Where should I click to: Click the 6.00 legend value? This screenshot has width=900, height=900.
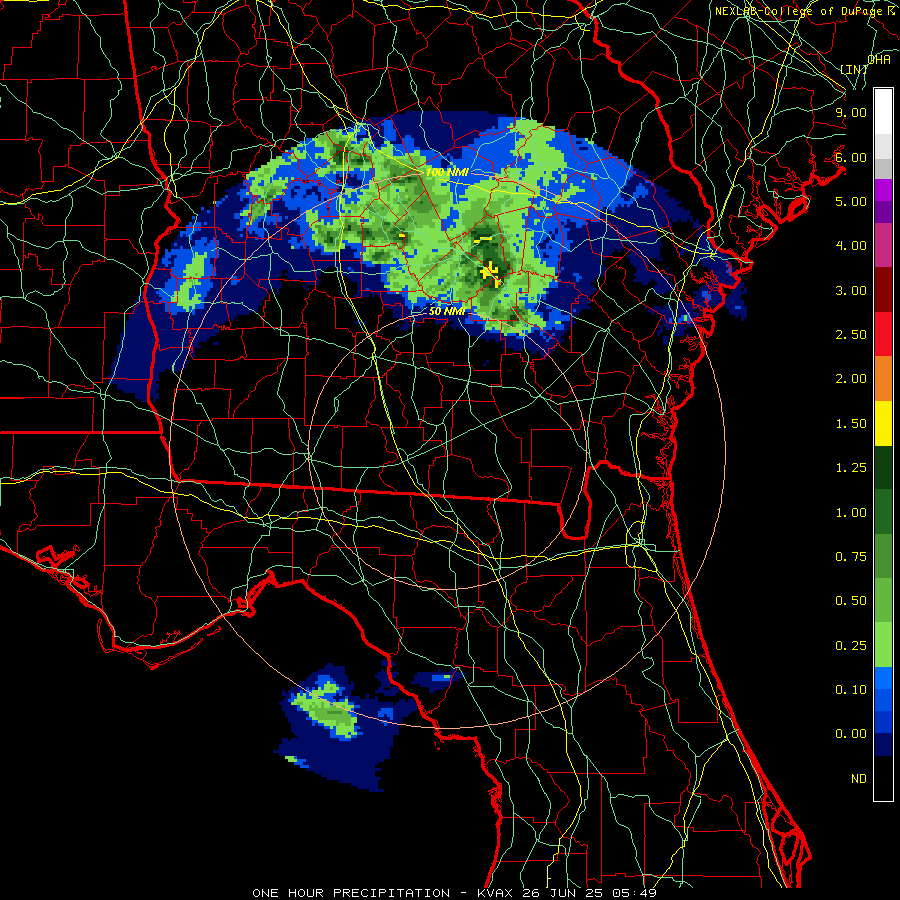pyautogui.click(x=851, y=157)
